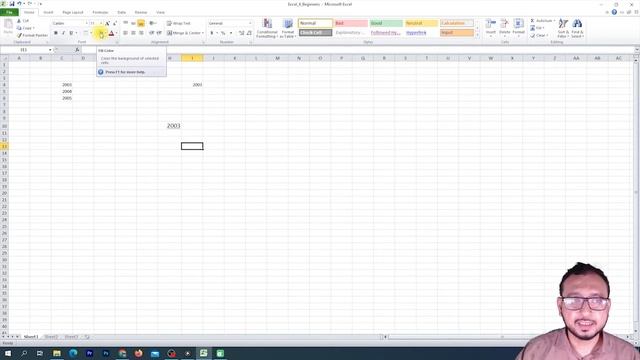
Task: Apply the Check Cell style
Action: pyautogui.click(x=315, y=33)
